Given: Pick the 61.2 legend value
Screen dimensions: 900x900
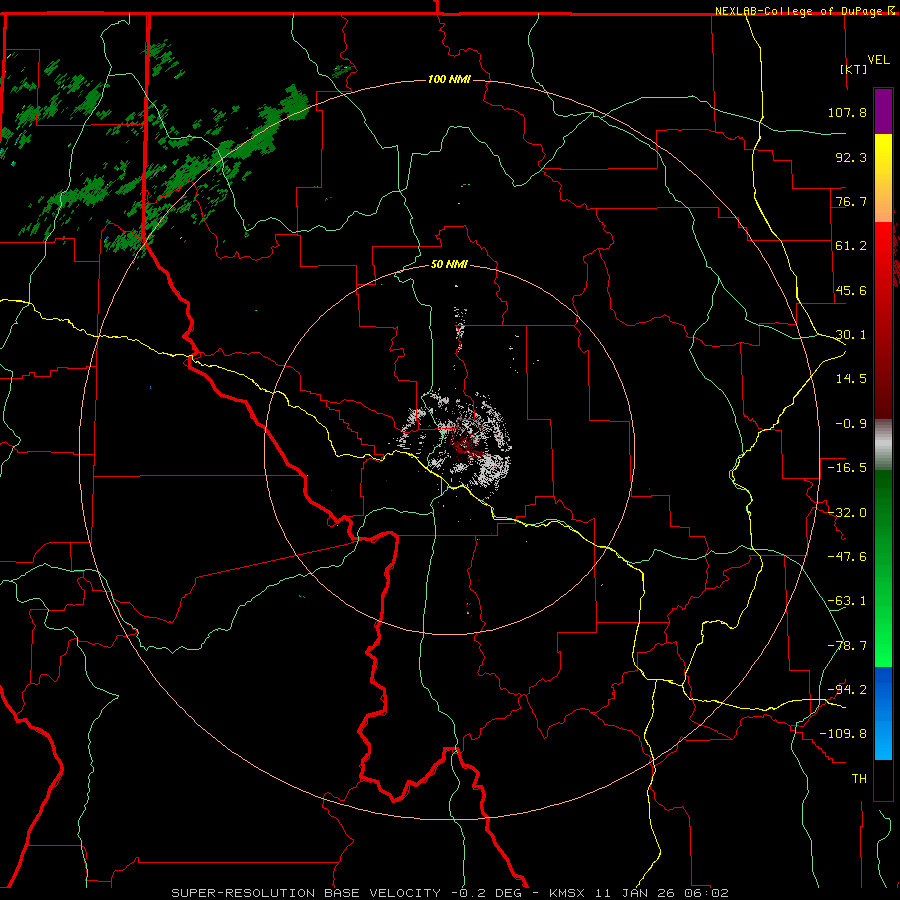Looking at the screenshot, I should [851, 246].
